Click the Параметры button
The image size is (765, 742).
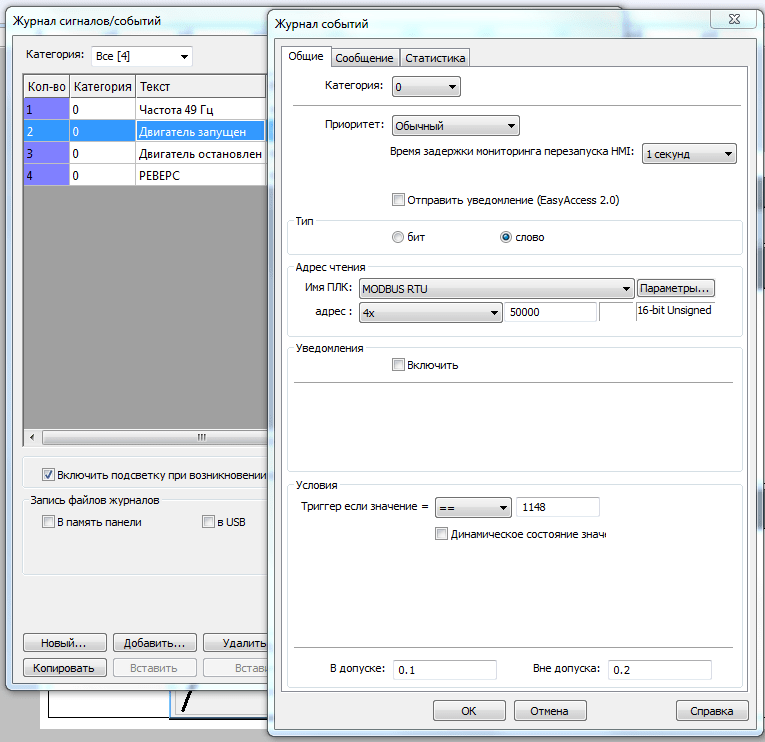click(676, 289)
